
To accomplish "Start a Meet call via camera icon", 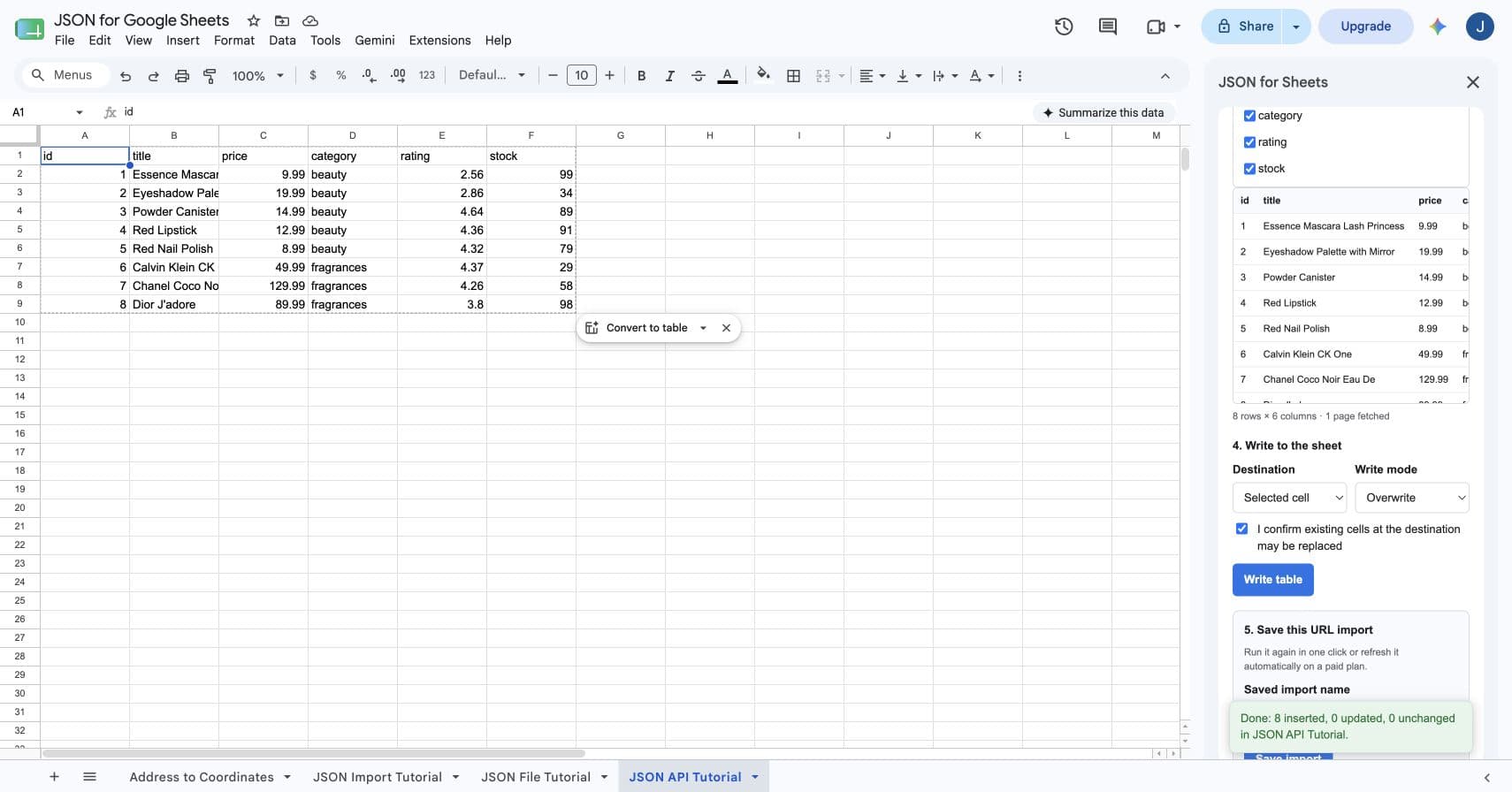I will pyautogui.click(x=1156, y=27).
